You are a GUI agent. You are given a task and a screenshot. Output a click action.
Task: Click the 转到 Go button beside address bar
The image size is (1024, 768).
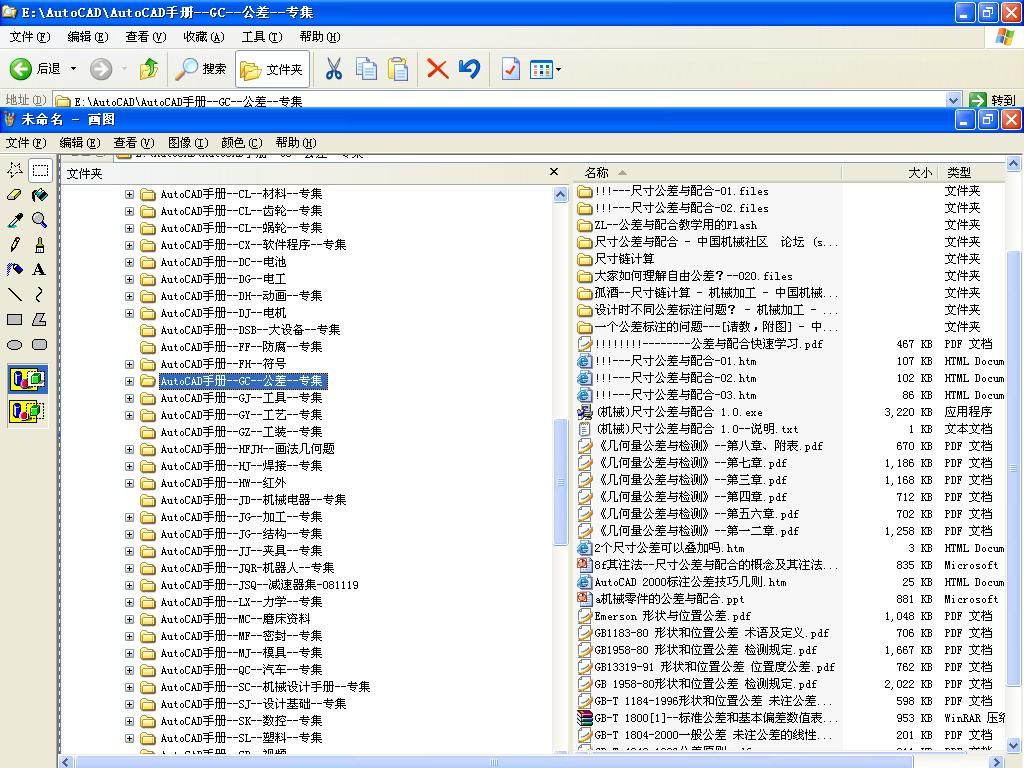click(x=993, y=100)
